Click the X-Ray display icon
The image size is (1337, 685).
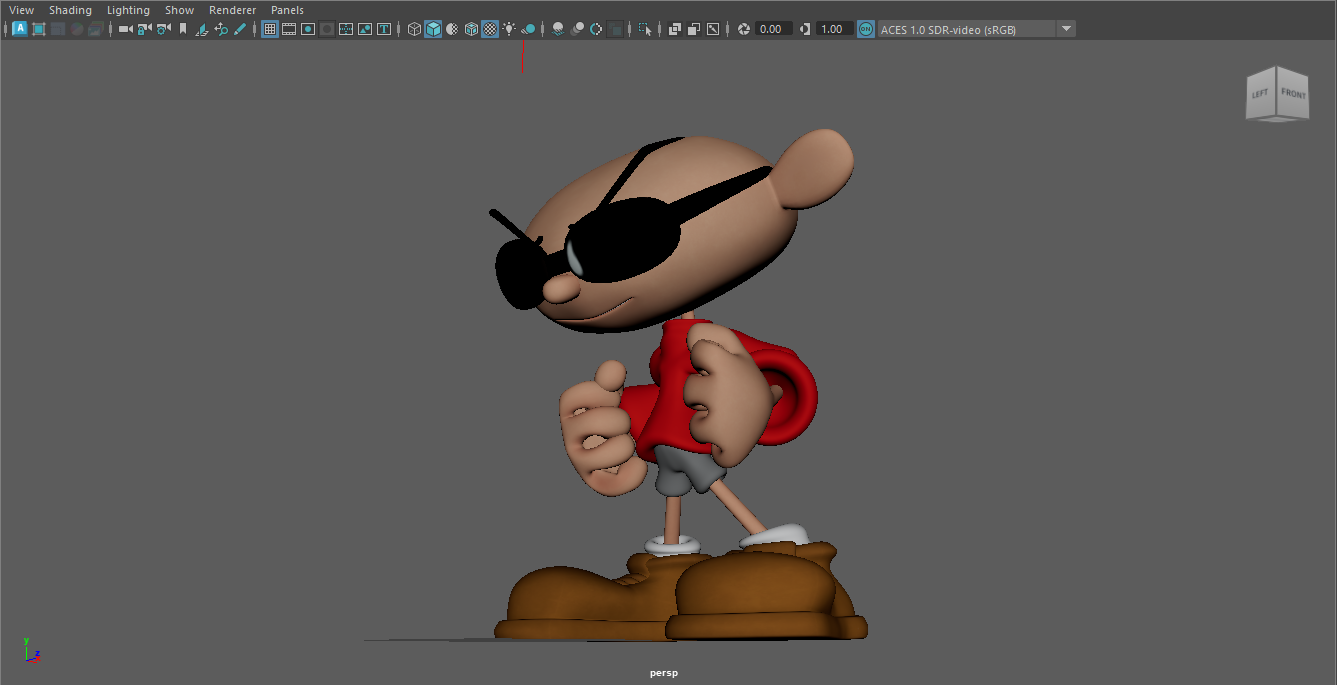pyautogui.click(x=675, y=29)
